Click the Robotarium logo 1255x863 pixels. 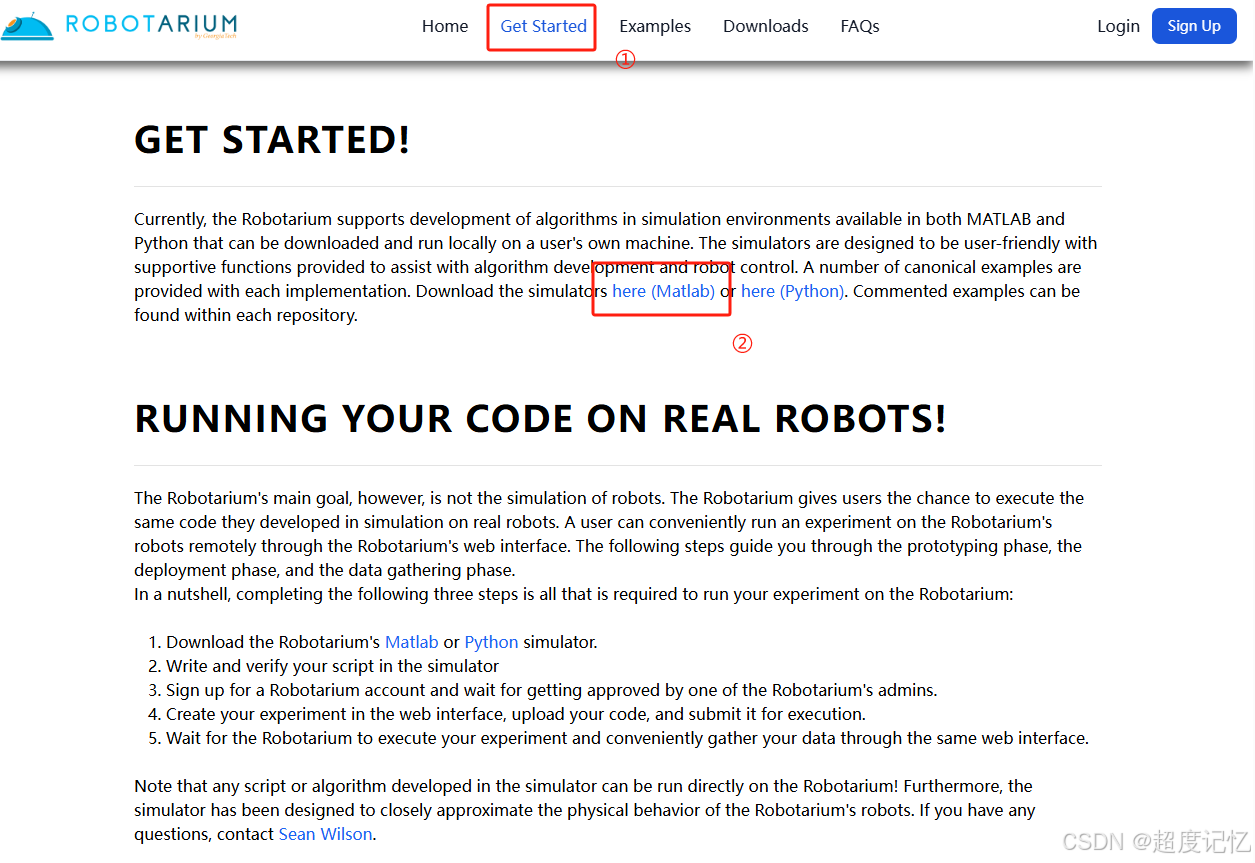[119, 25]
